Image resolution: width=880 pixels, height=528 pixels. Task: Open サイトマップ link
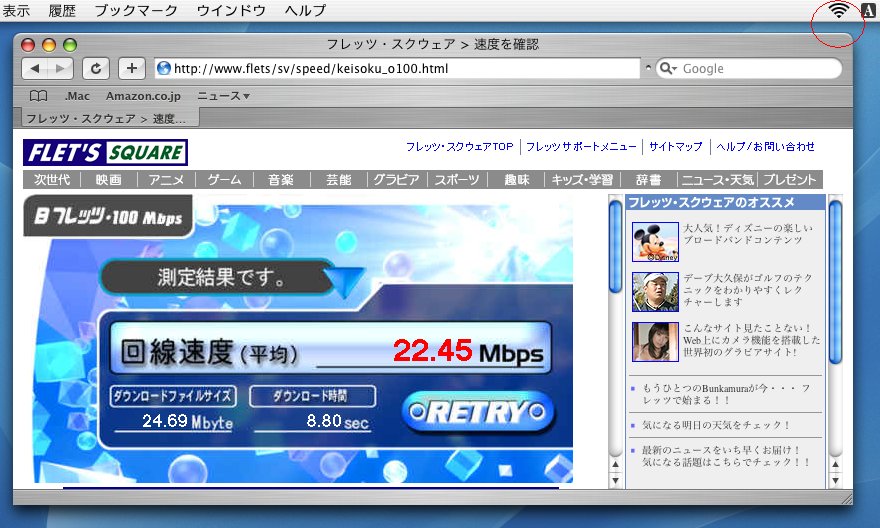click(x=676, y=146)
